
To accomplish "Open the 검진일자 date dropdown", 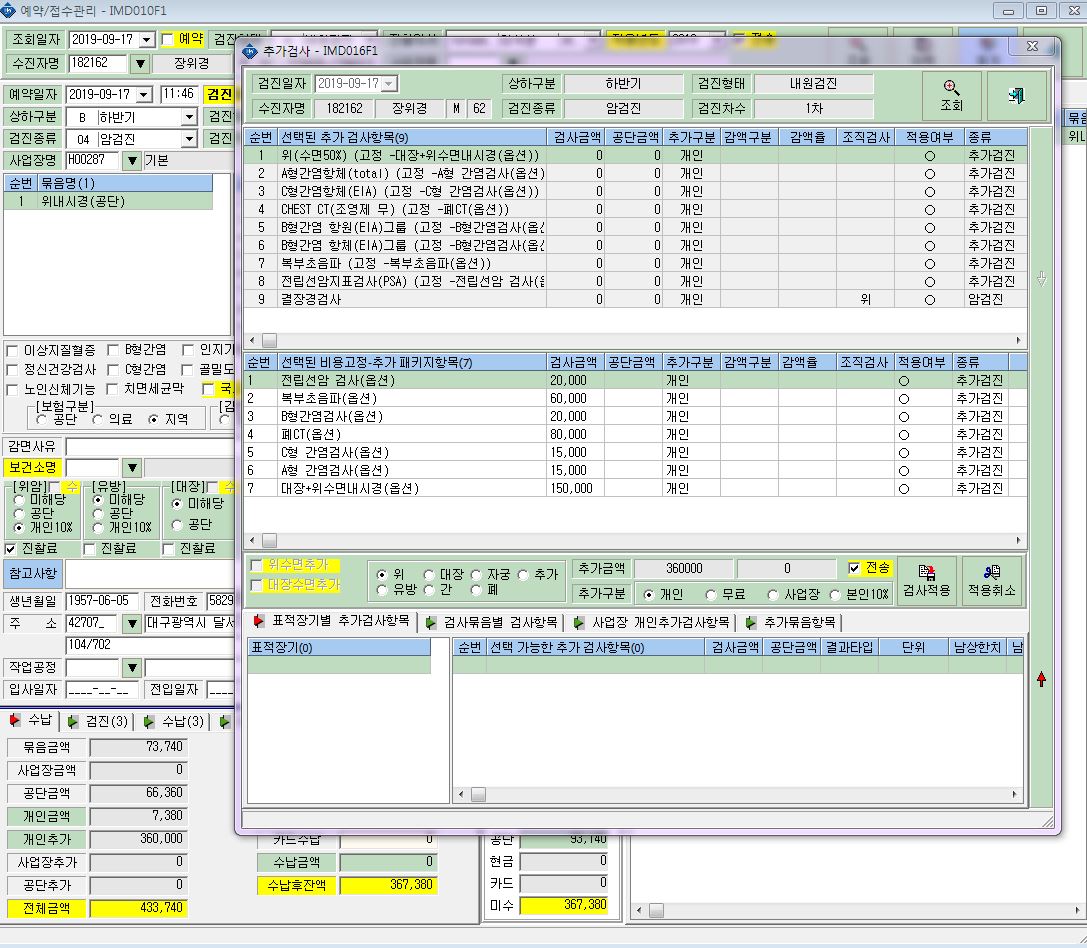I will point(390,84).
